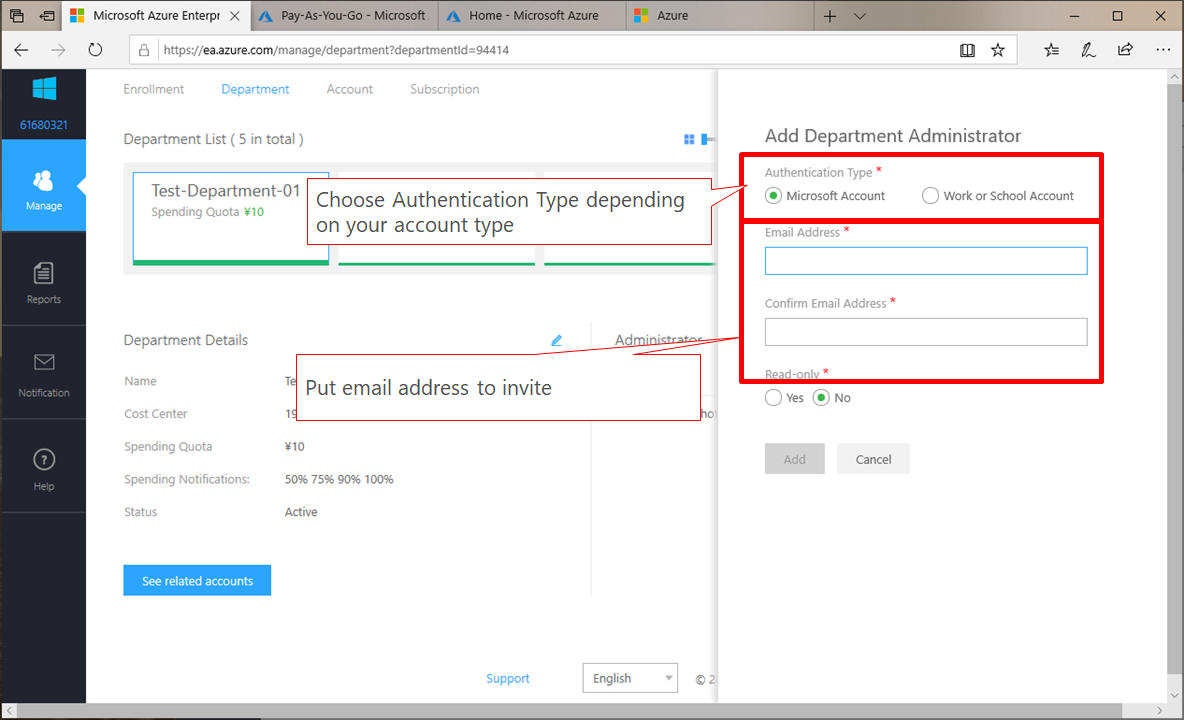Click the vertical scrollbar up arrow
The image size is (1184, 720).
click(1174, 76)
